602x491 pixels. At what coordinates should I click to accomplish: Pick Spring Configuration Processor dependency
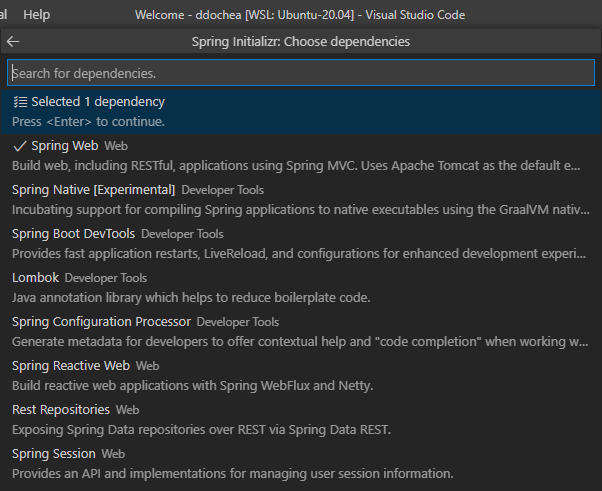click(x=301, y=332)
